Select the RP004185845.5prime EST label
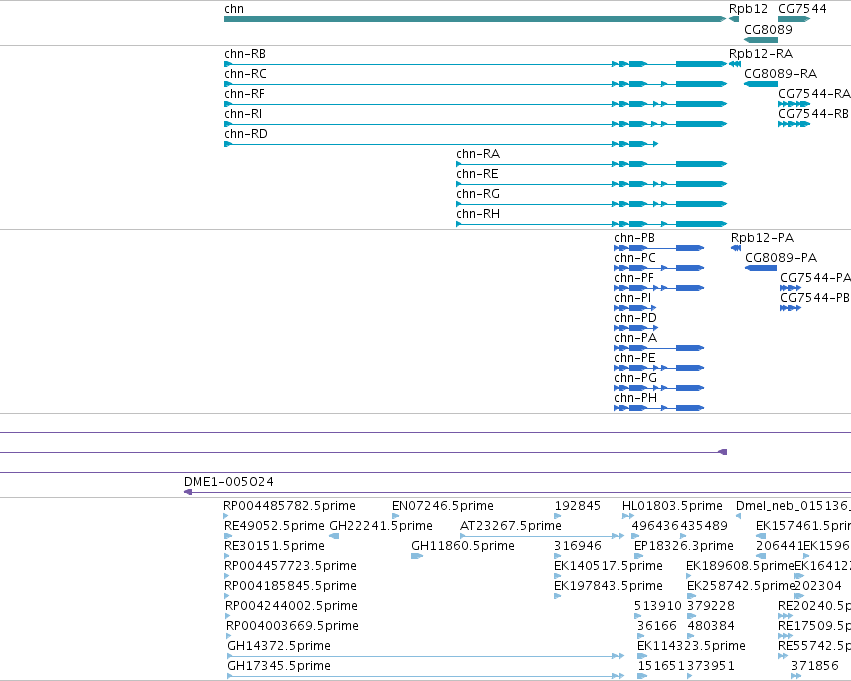 pyautogui.click(x=290, y=586)
